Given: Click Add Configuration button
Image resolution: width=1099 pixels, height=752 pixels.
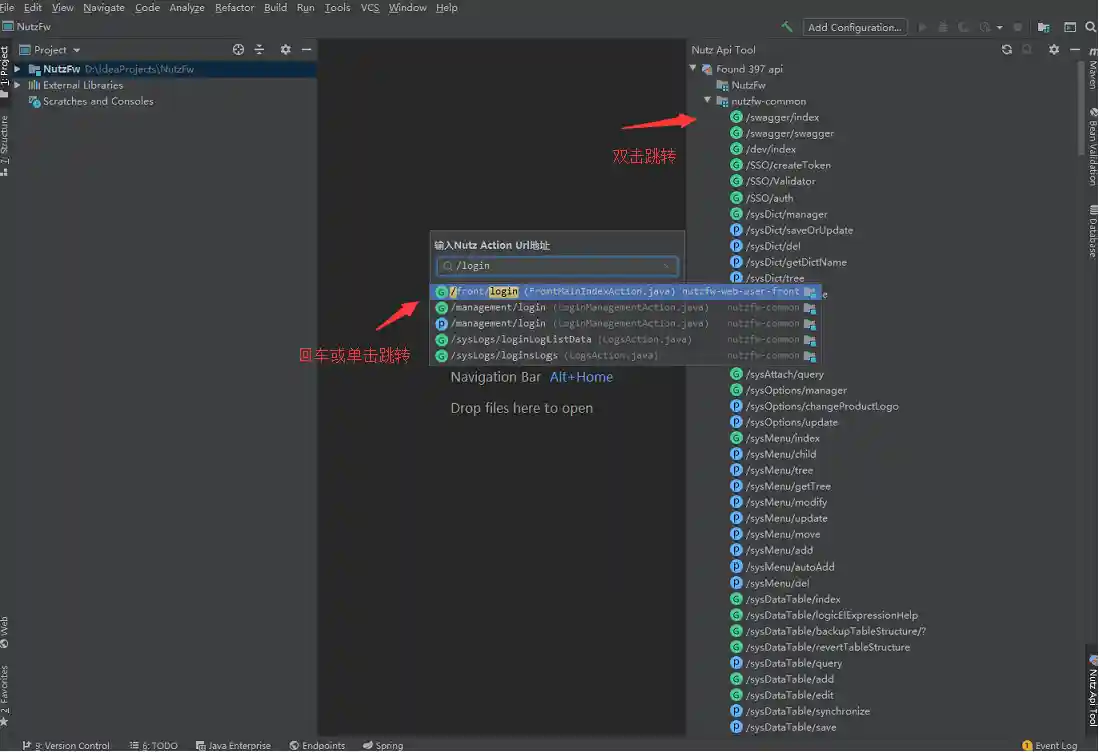Looking at the screenshot, I should click(855, 27).
